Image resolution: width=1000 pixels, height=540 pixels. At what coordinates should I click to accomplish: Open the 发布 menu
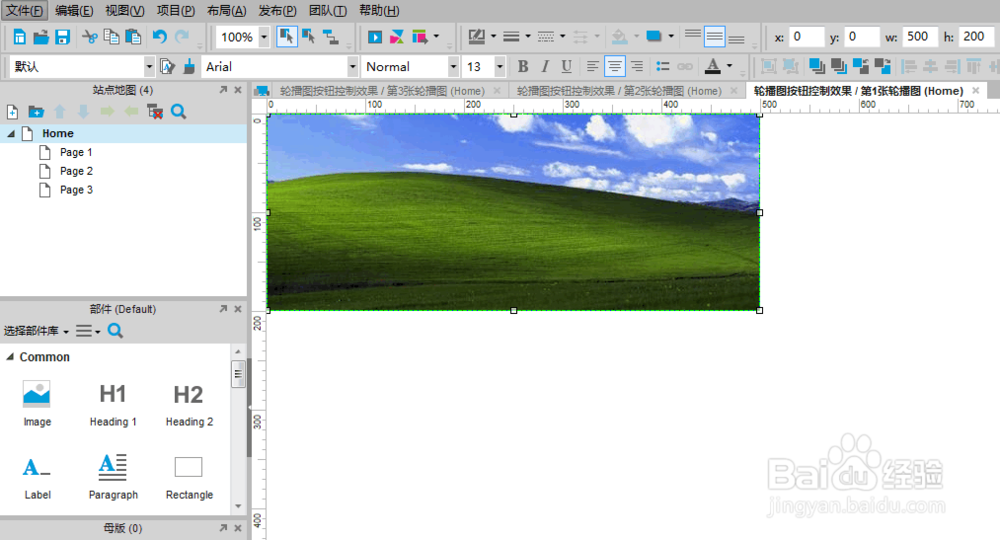(277, 10)
